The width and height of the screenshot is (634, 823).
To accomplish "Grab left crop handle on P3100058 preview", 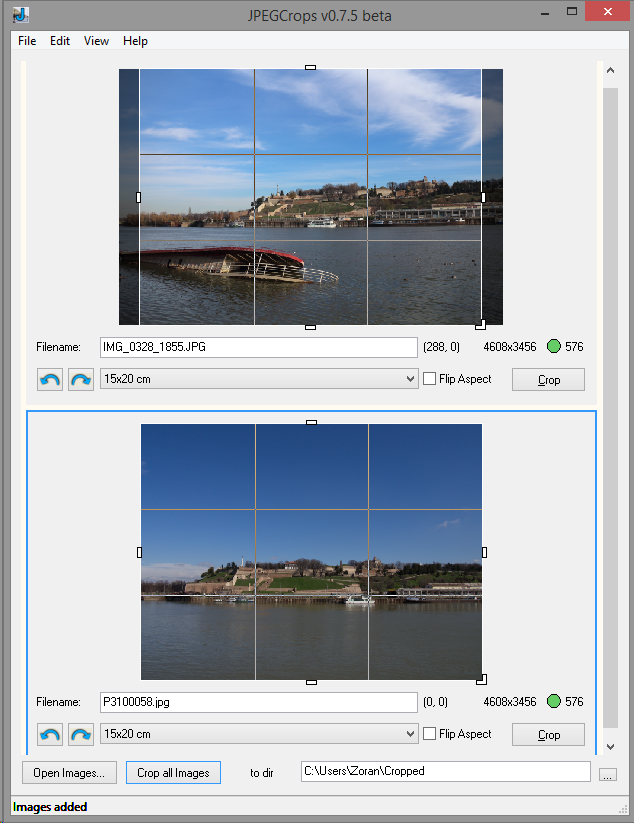I will tap(139, 552).
